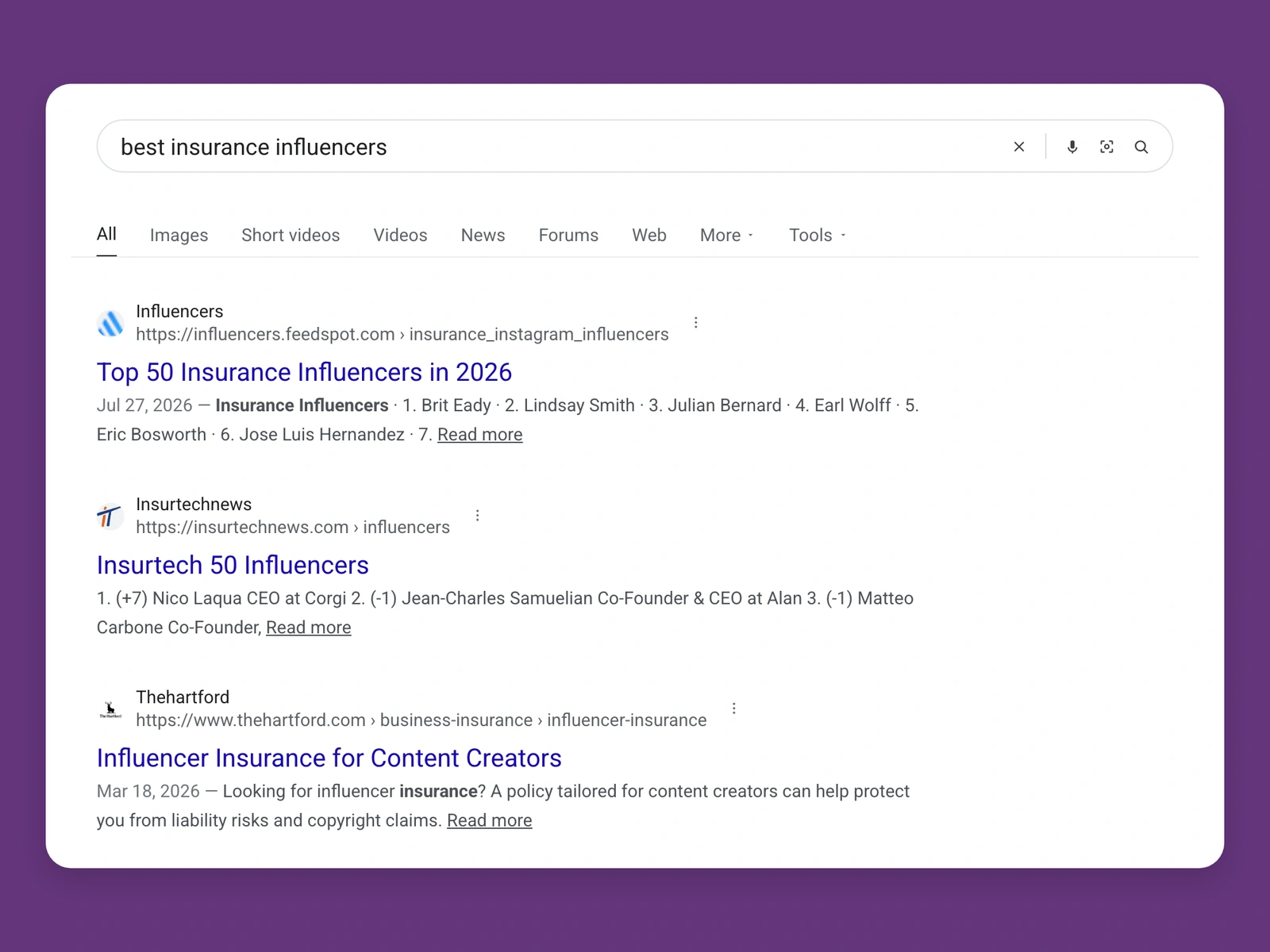Open 'Influencer Insurance for Content Creators' result
The height and width of the screenshot is (952, 1270).
click(329, 758)
